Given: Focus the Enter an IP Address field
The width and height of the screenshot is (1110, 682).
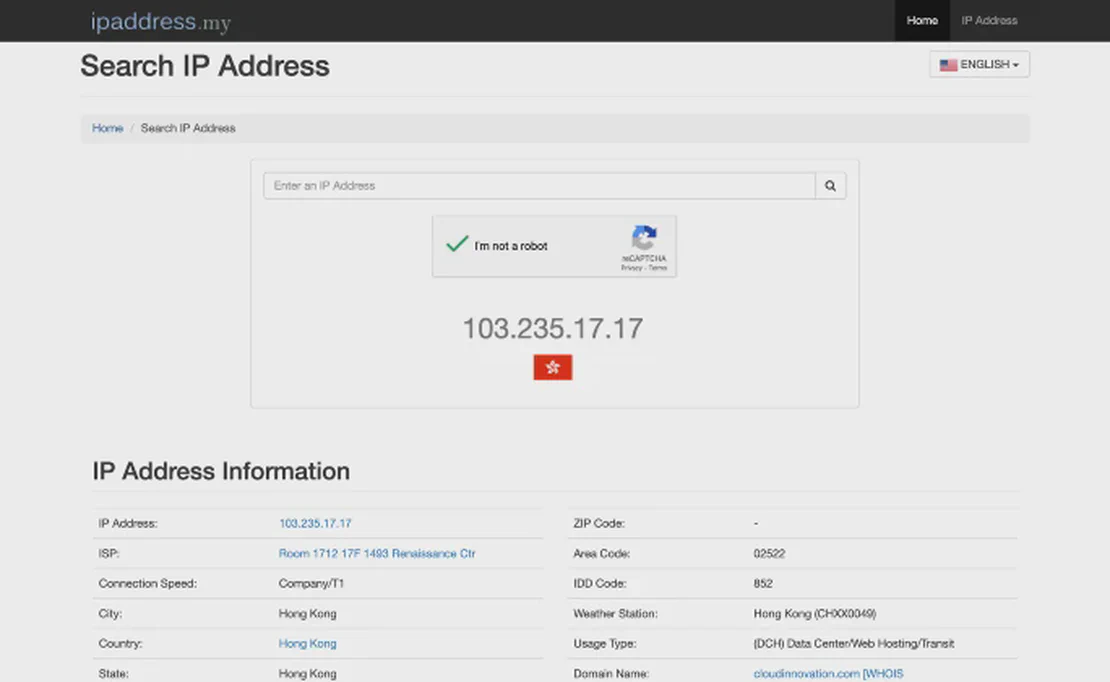Looking at the screenshot, I should [539, 186].
